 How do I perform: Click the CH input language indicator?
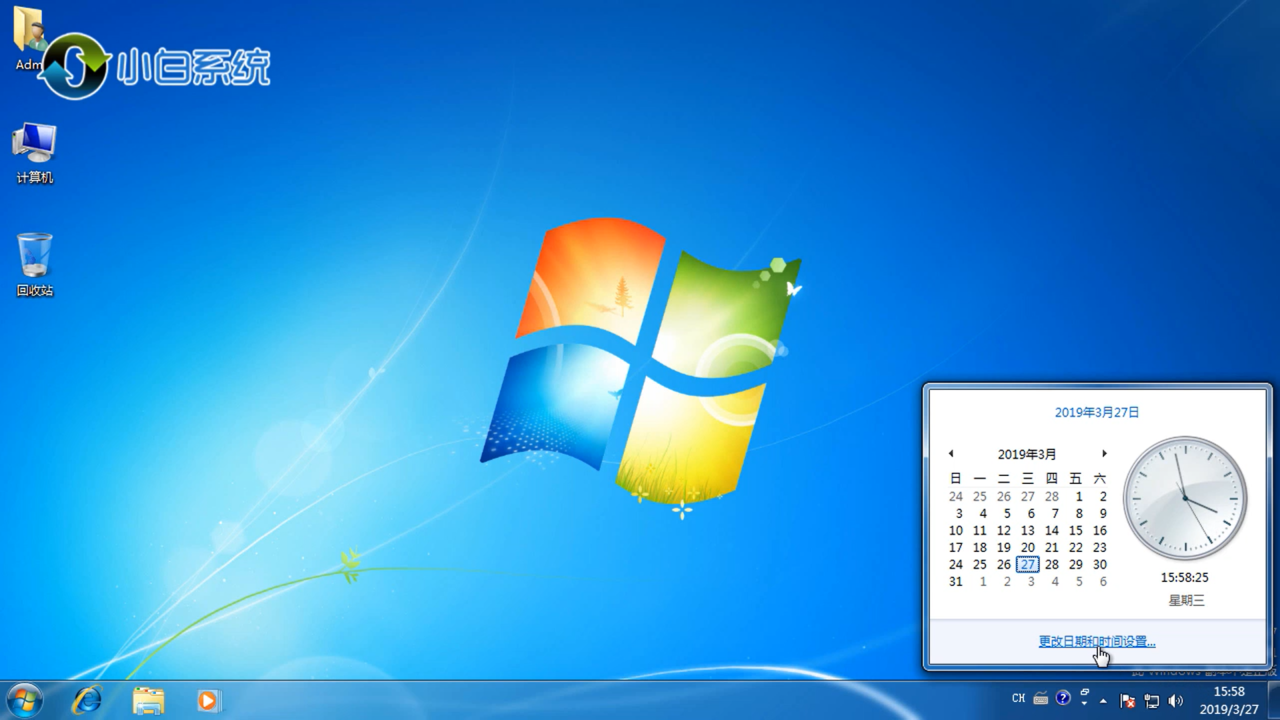coord(1018,699)
